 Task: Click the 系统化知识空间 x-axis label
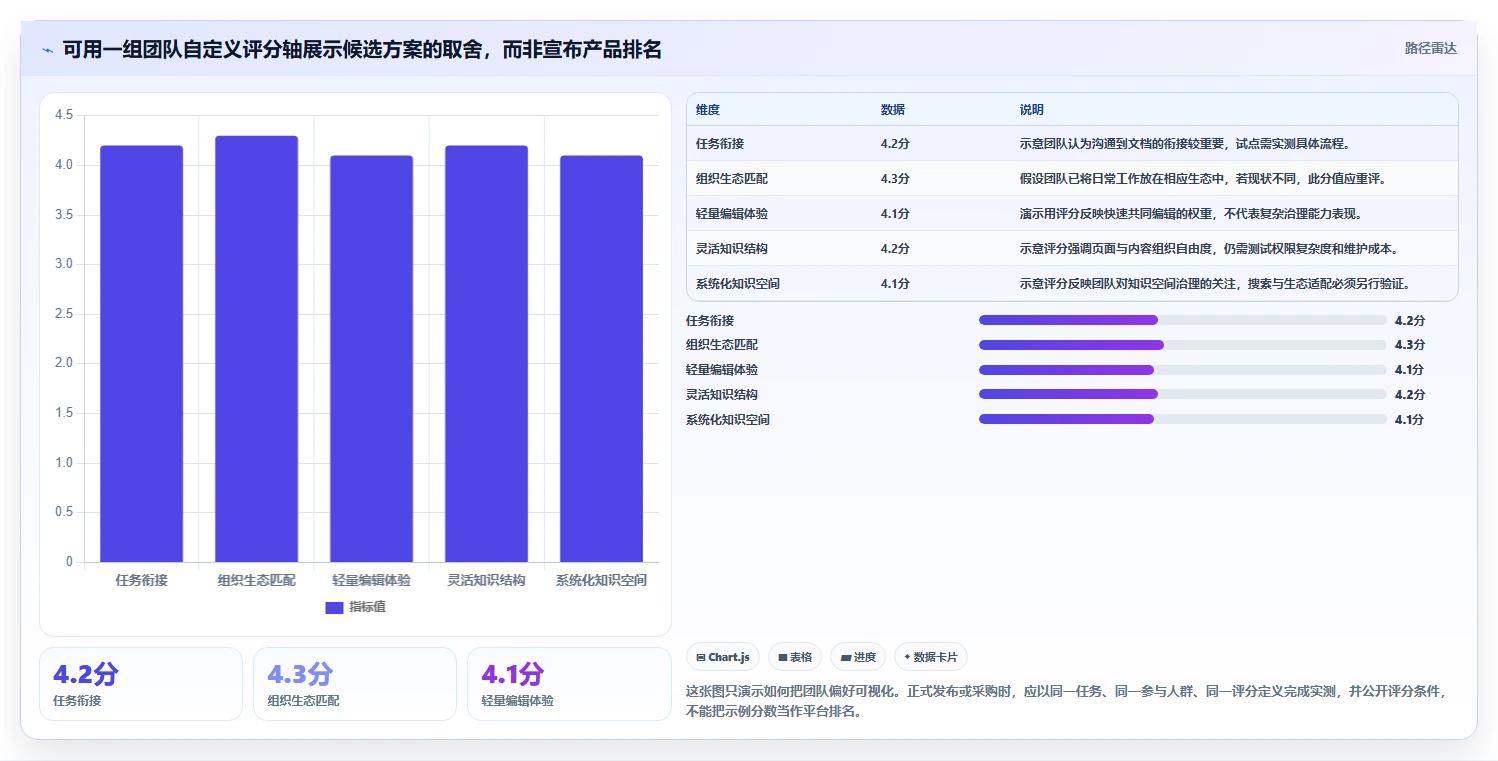[601, 580]
